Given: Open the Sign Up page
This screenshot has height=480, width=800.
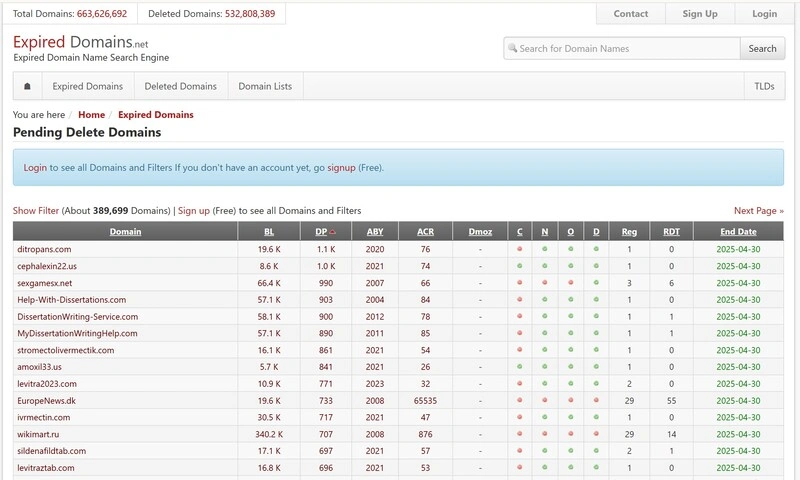Looking at the screenshot, I should [x=700, y=14].
